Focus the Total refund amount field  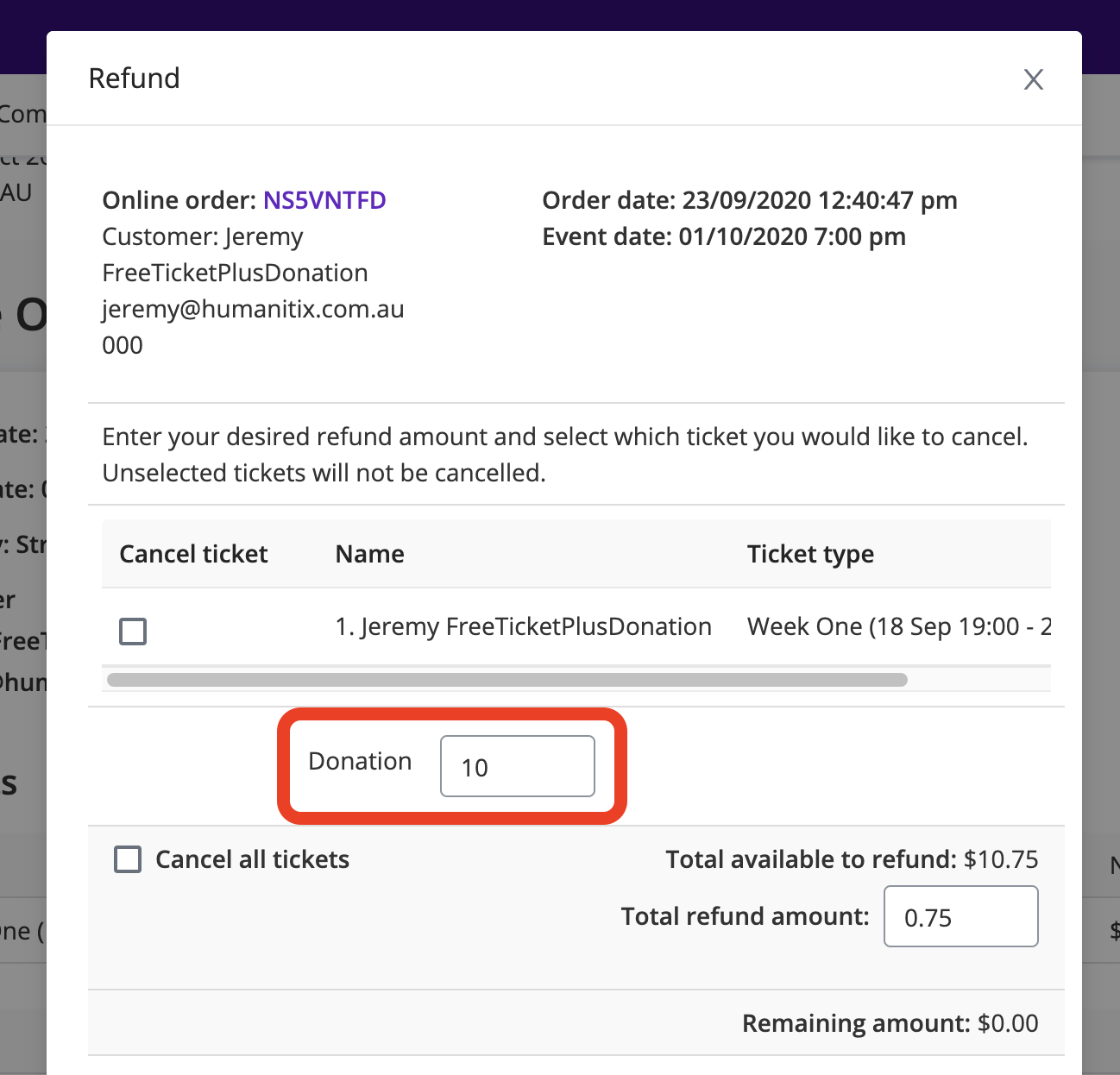(960, 916)
